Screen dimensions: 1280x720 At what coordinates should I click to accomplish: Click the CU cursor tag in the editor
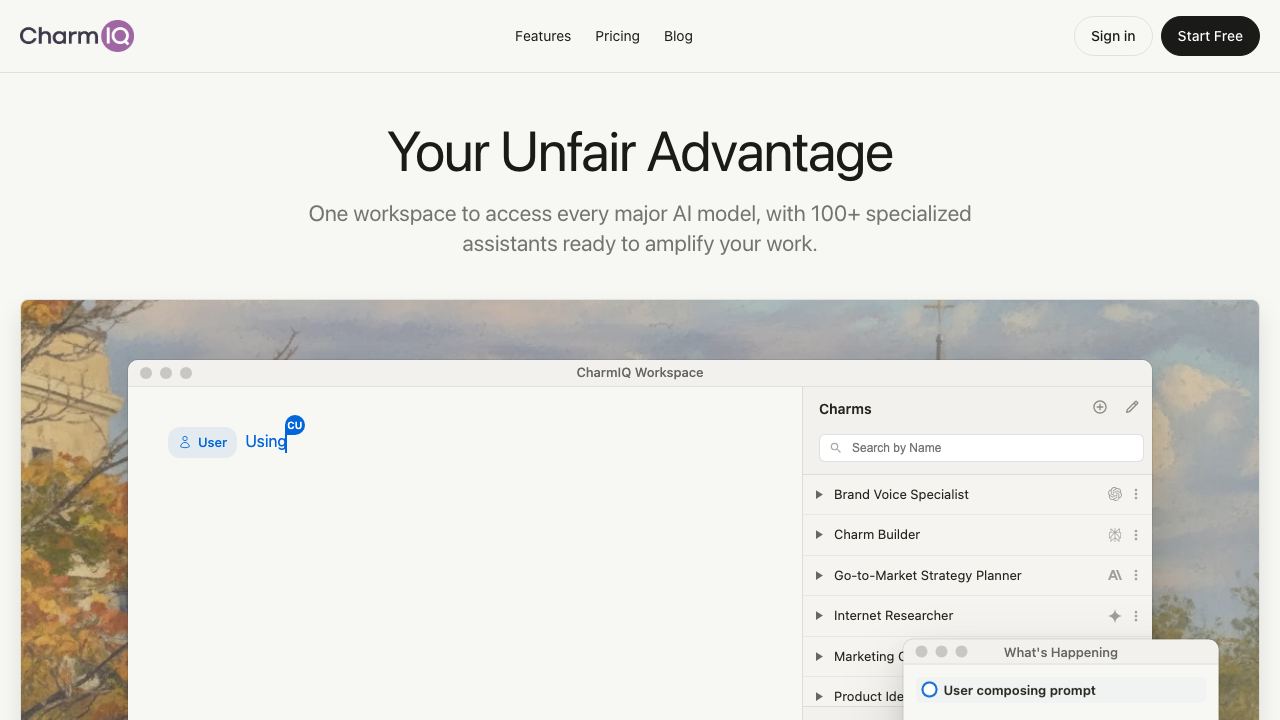click(295, 425)
